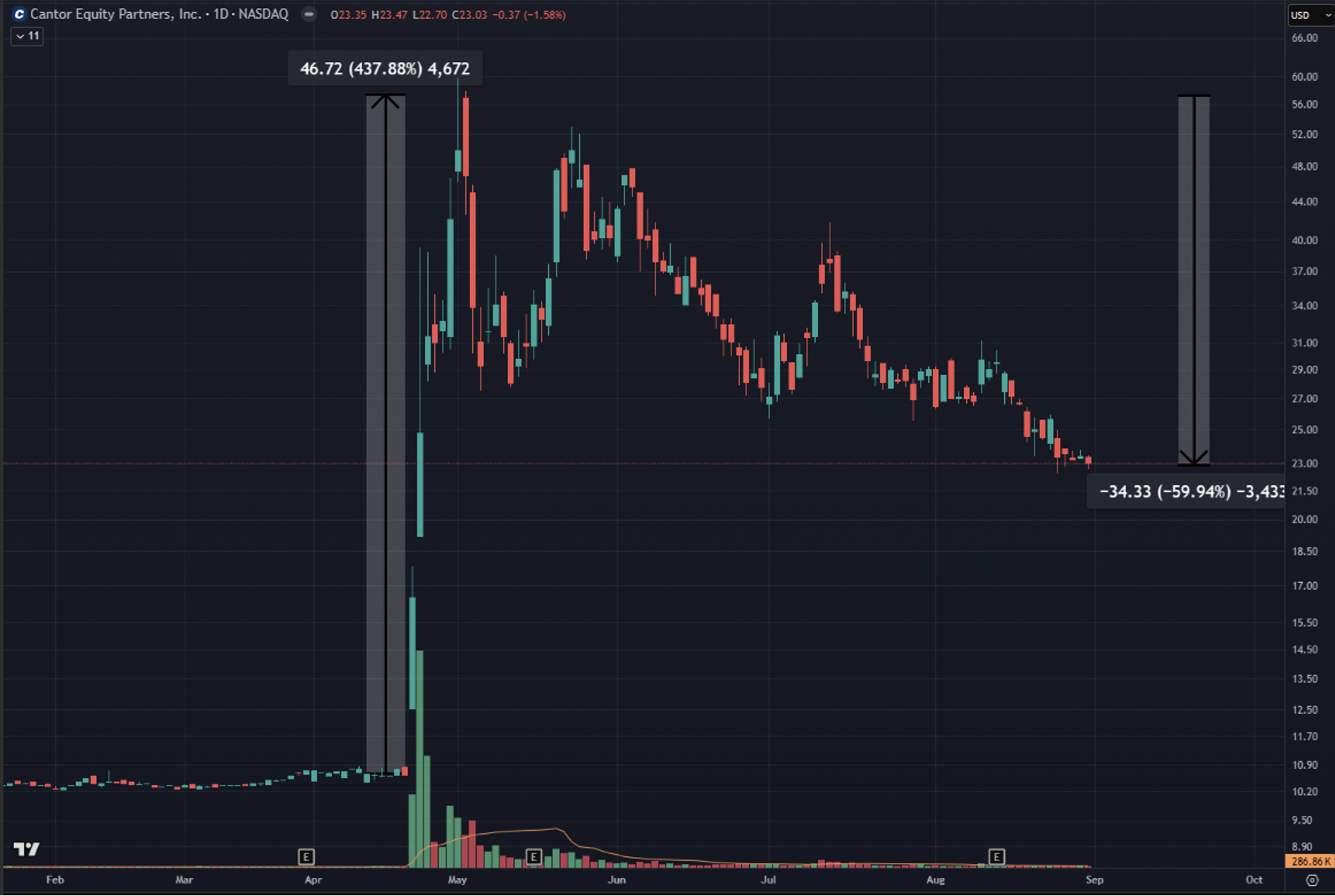Image resolution: width=1335 pixels, height=896 pixels.
Task: Click the 60.00 price scale label
Action: coord(1305,77)
